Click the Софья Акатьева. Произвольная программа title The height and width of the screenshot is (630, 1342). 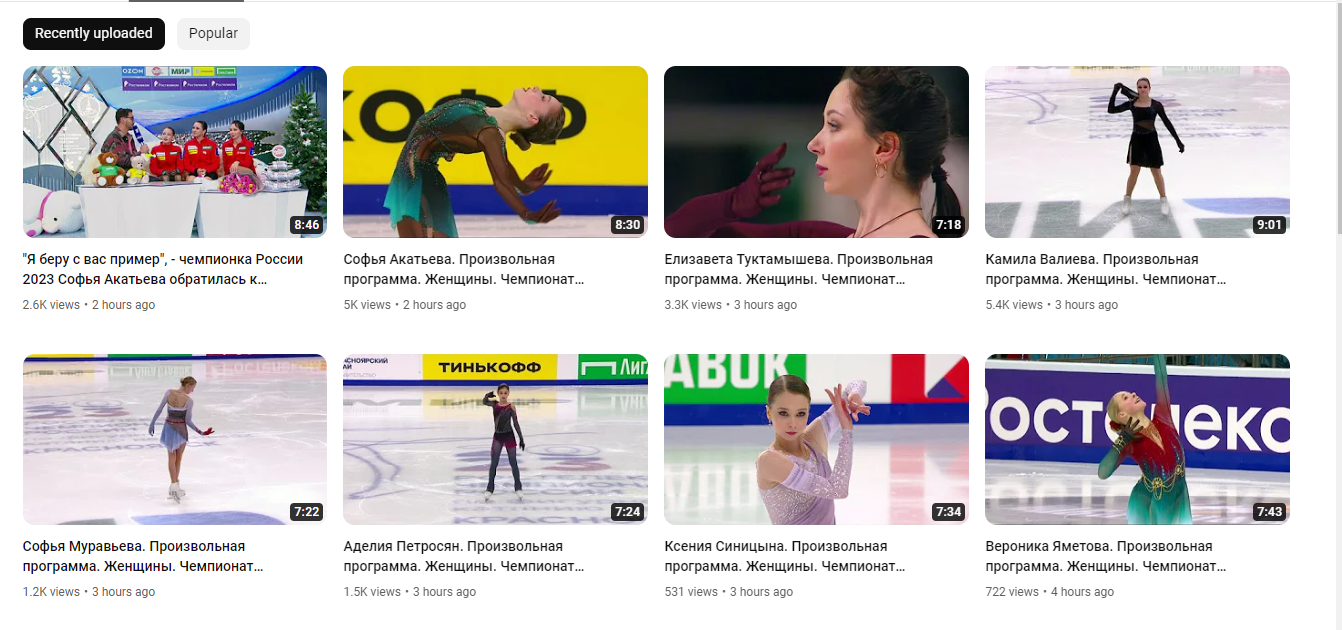click(463, 269)
